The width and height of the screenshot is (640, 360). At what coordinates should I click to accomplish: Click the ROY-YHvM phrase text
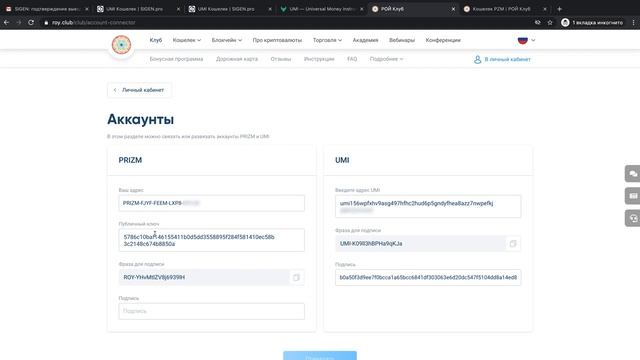point(154,277)
